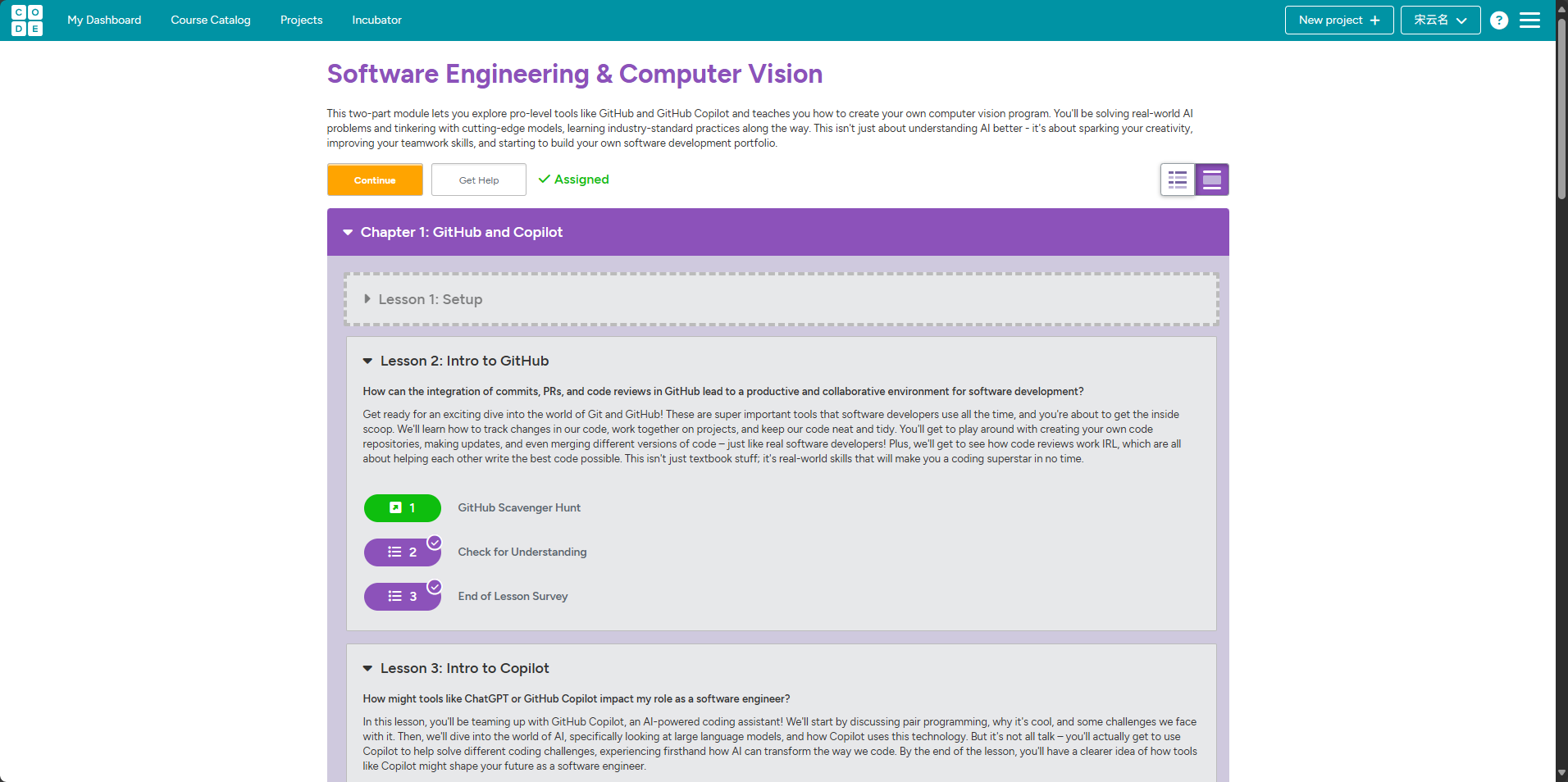Click End of Lesson Survey label
1568x782 pixels.
513,597
